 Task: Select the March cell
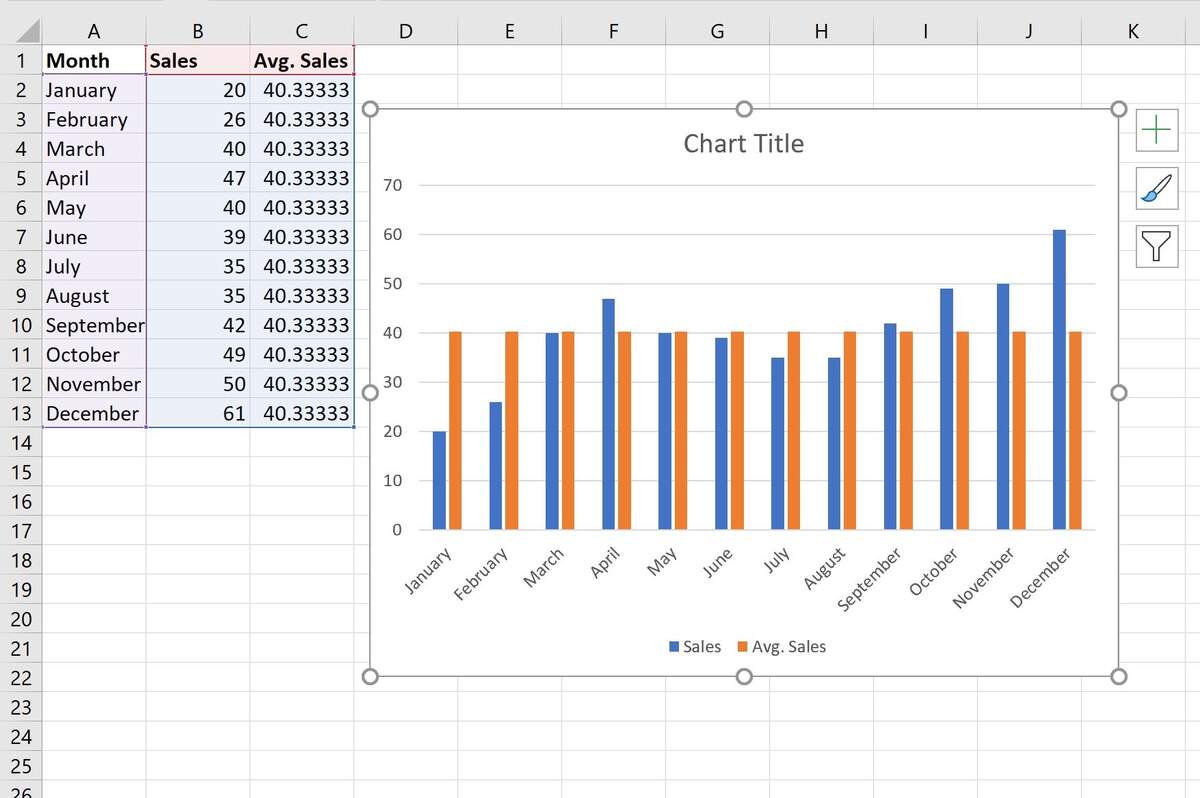click(x=94, y=149)
